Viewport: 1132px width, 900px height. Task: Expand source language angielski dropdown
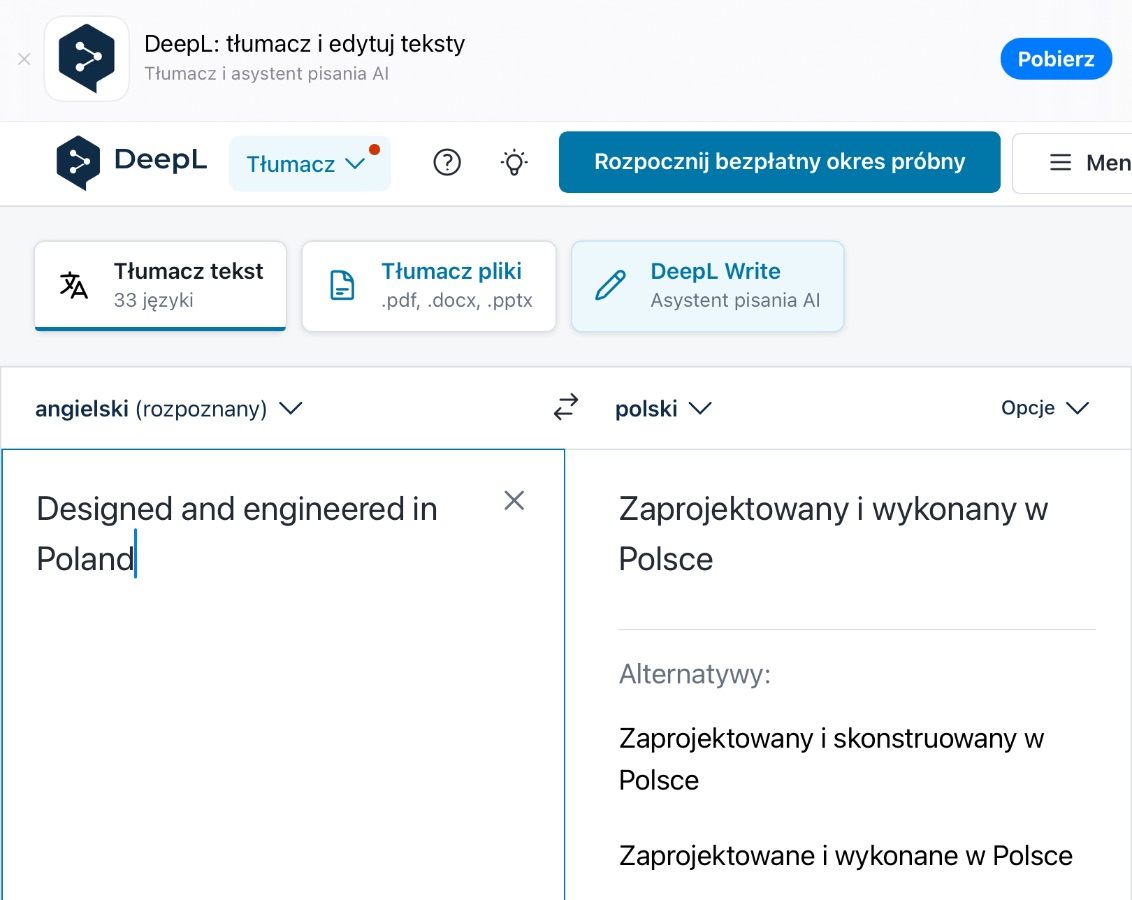tap(169, 409)
